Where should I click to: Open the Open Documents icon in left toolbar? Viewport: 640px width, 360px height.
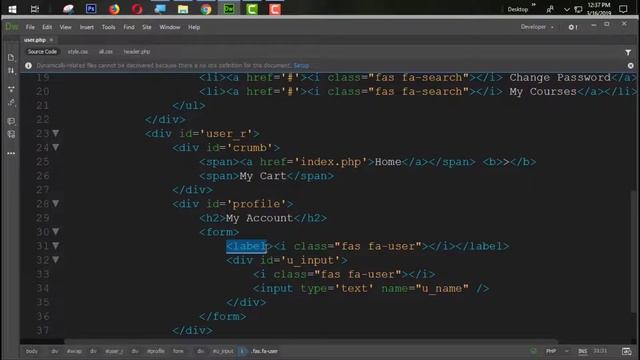[x=11, y=58]
